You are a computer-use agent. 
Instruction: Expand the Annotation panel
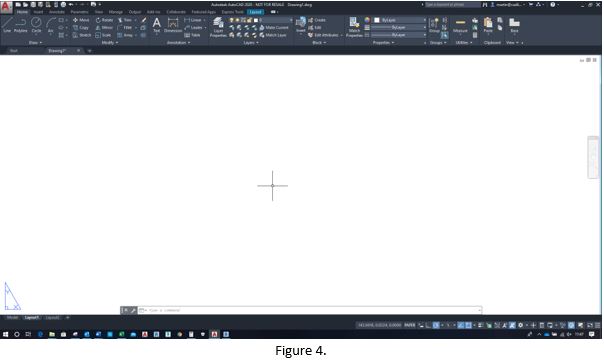(x=178, y=43)
